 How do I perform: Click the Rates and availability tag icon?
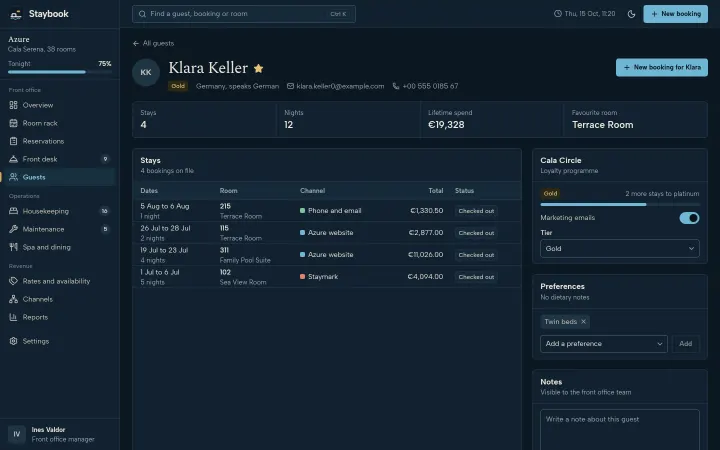pos(13,281)
